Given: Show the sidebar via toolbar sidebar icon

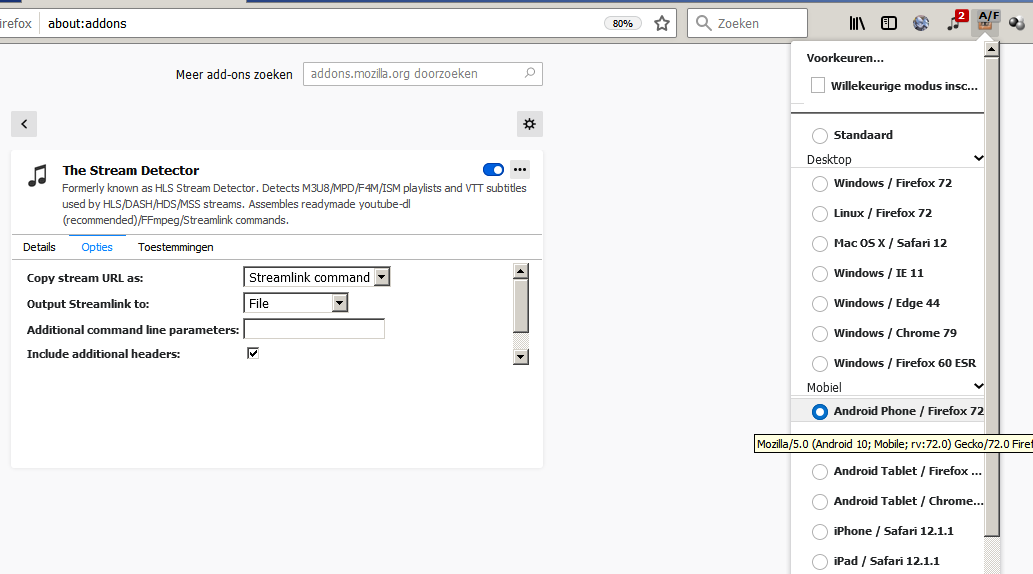Looking at the screenshot, I should (889, 24).
